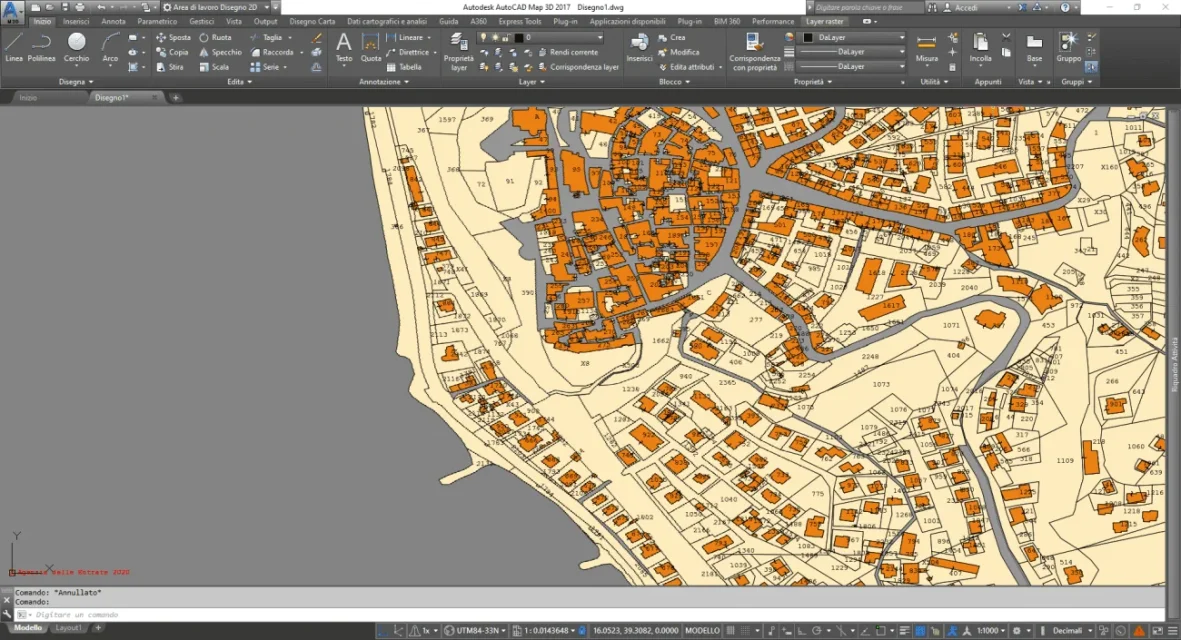Expand the Disegna panel
This screenshot has width=1181, height=640.
pyautogui.click(x=75, y=81)
